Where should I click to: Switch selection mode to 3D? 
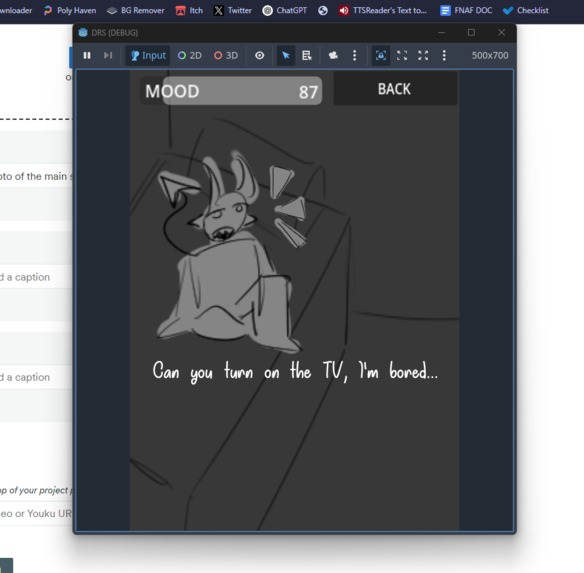point(226,56)
